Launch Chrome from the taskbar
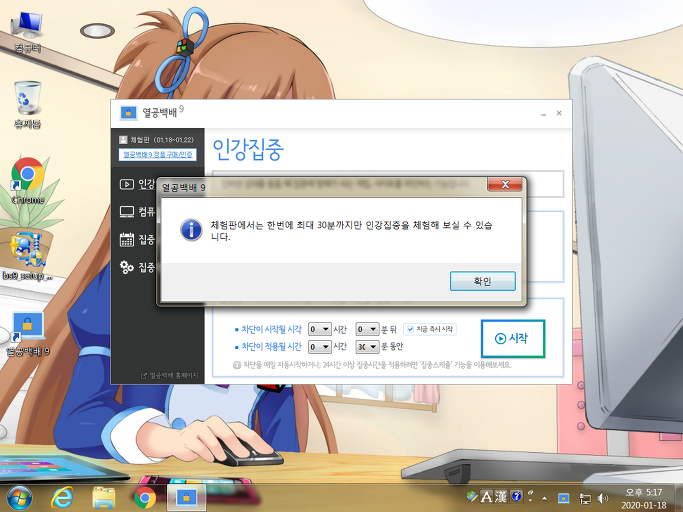The image size is (683, 512). point(145,498)
